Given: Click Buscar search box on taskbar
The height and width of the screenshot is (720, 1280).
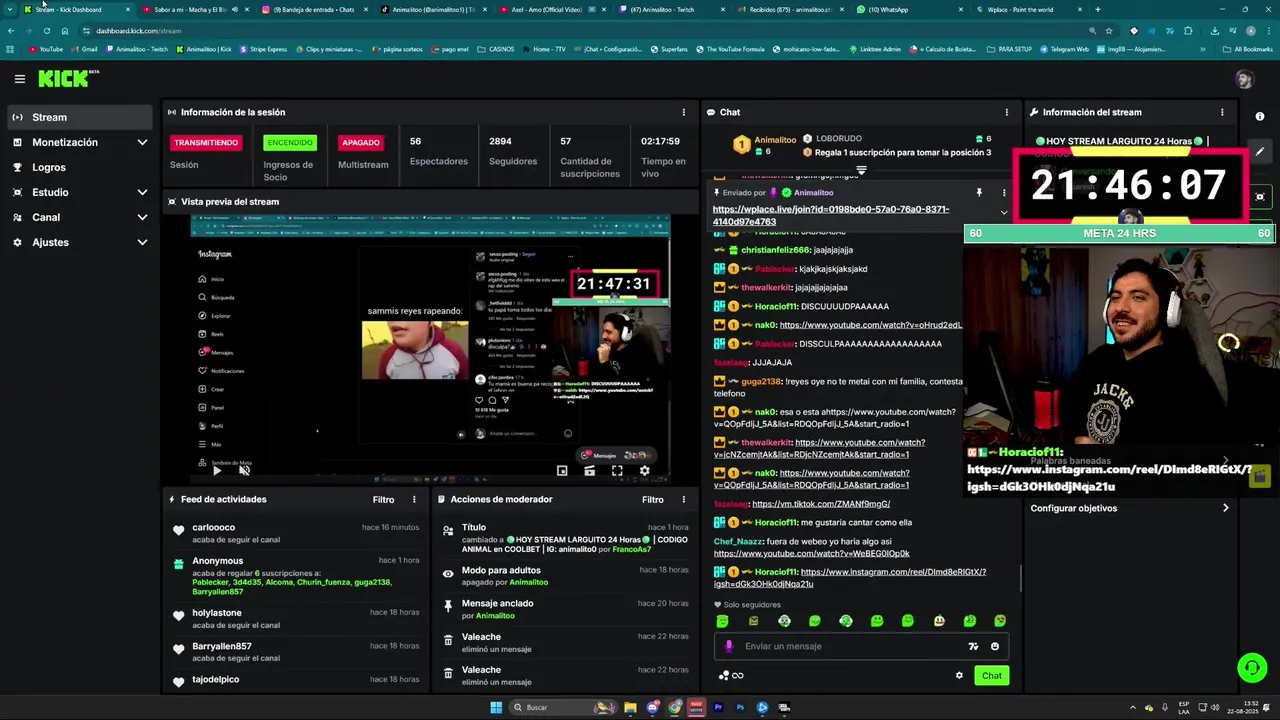Looking at the screenshot, I should tap(565, 707).
